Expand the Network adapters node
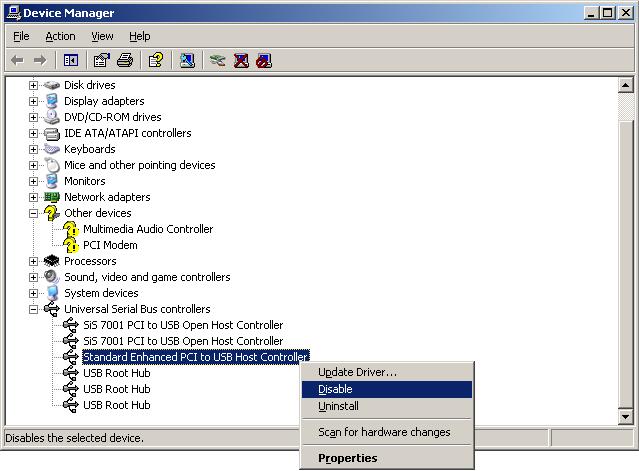639x471 pixels. 33,197
